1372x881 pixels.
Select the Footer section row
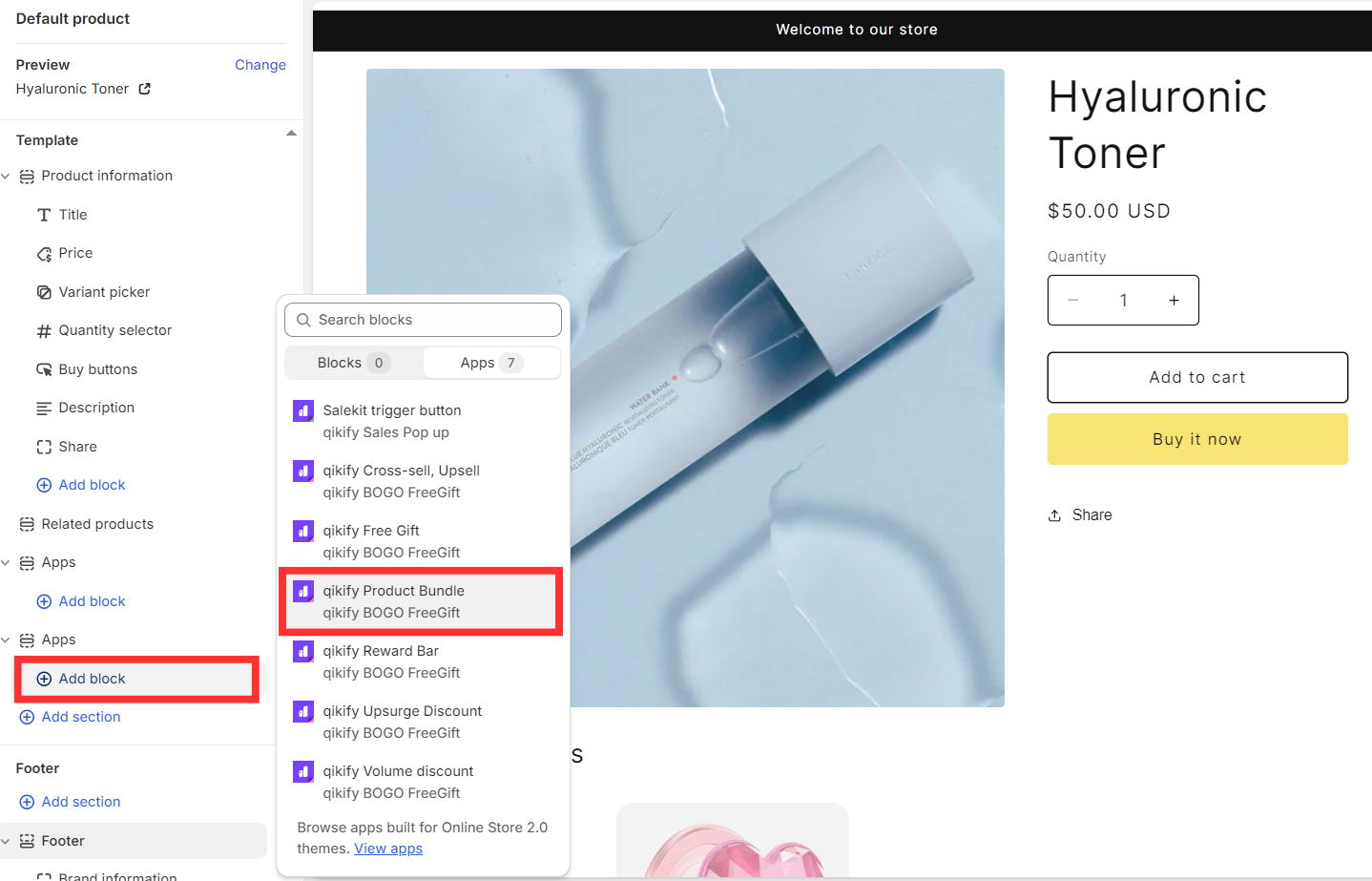134,841
